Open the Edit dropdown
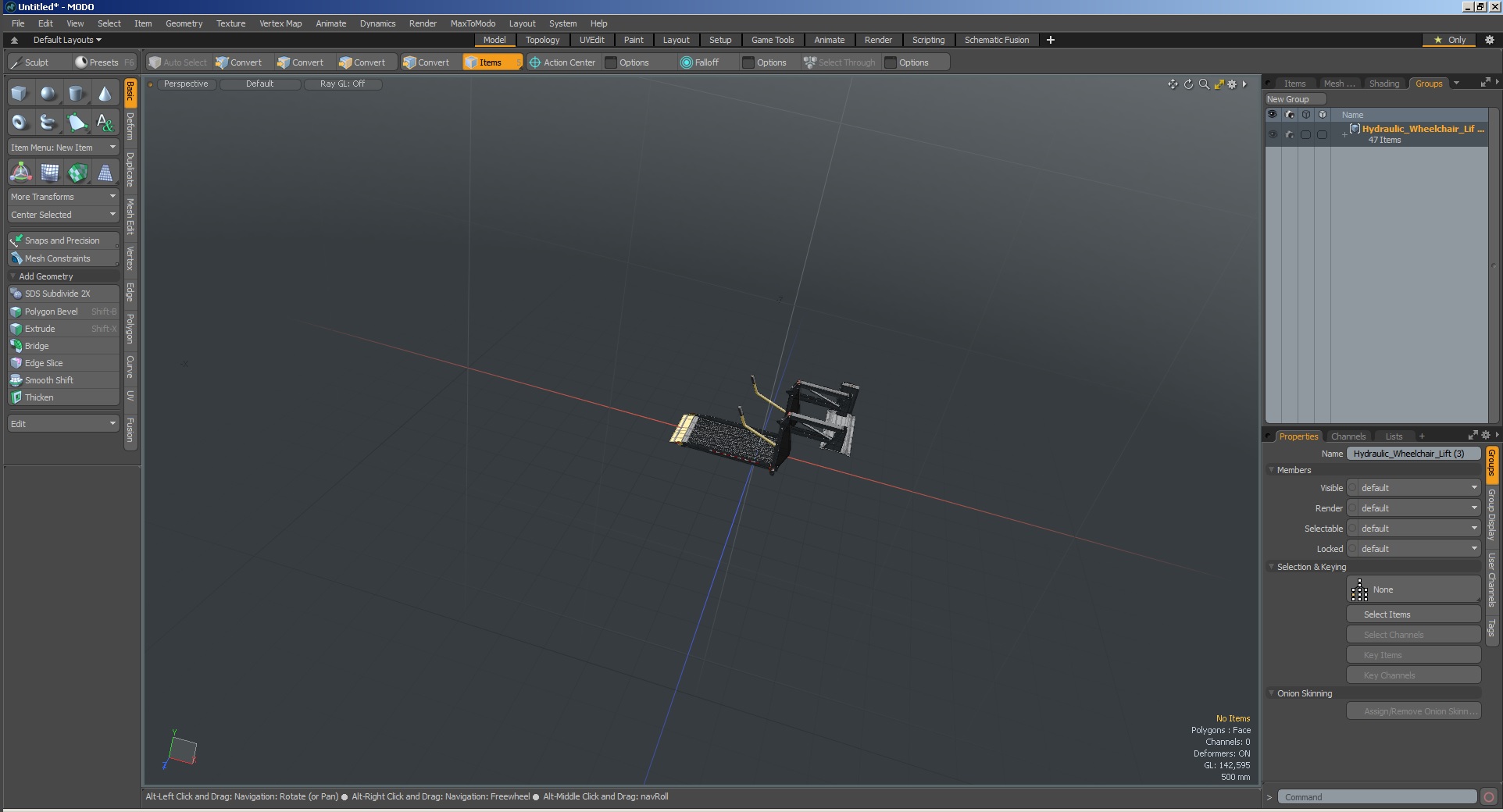The height and width of the screenshot is (812, 1503). coord(63,424)
